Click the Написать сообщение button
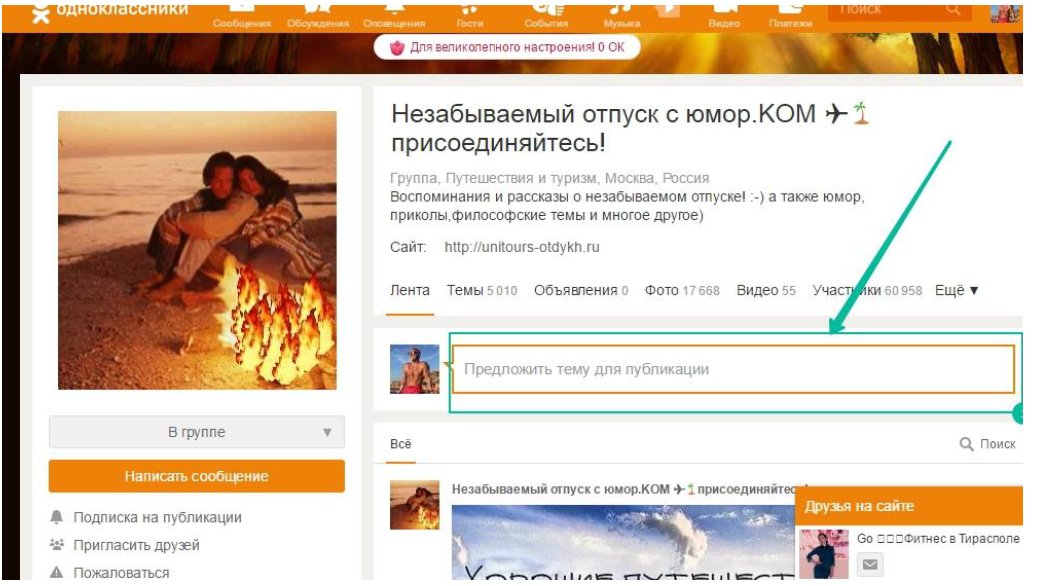The image size is (1037, 586). pos(196,476)
